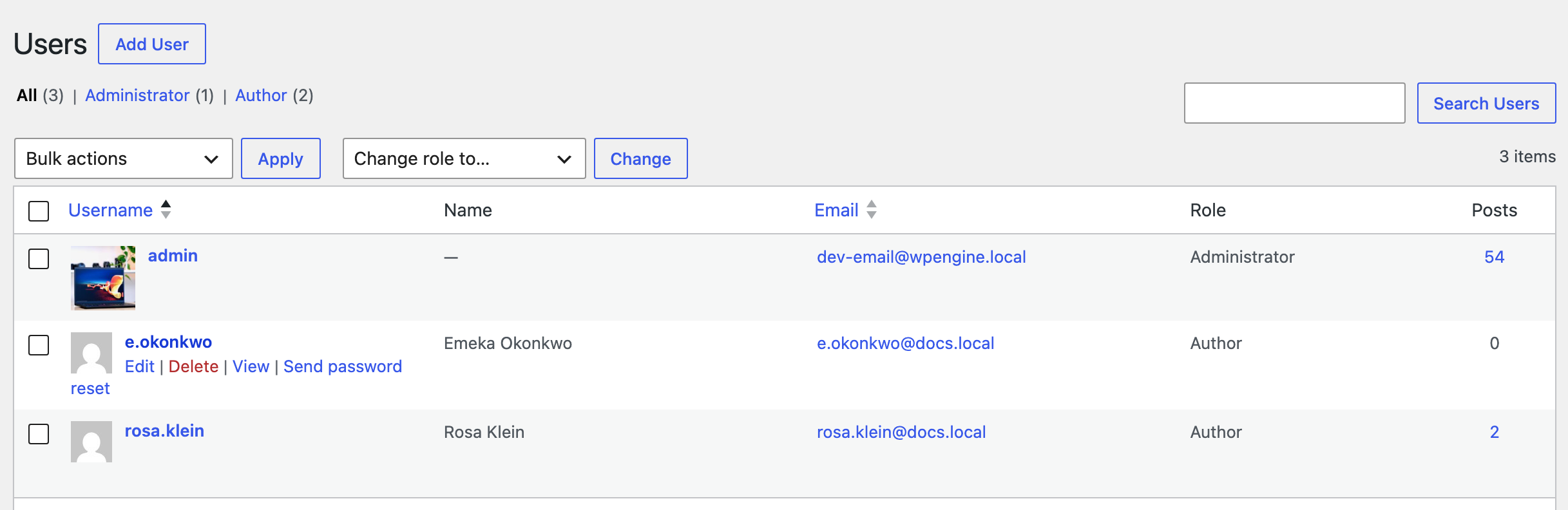This screenshot has height=510, width=1568.
Task: Email e.okonkwo@docs.local
Action: [906, 343]
